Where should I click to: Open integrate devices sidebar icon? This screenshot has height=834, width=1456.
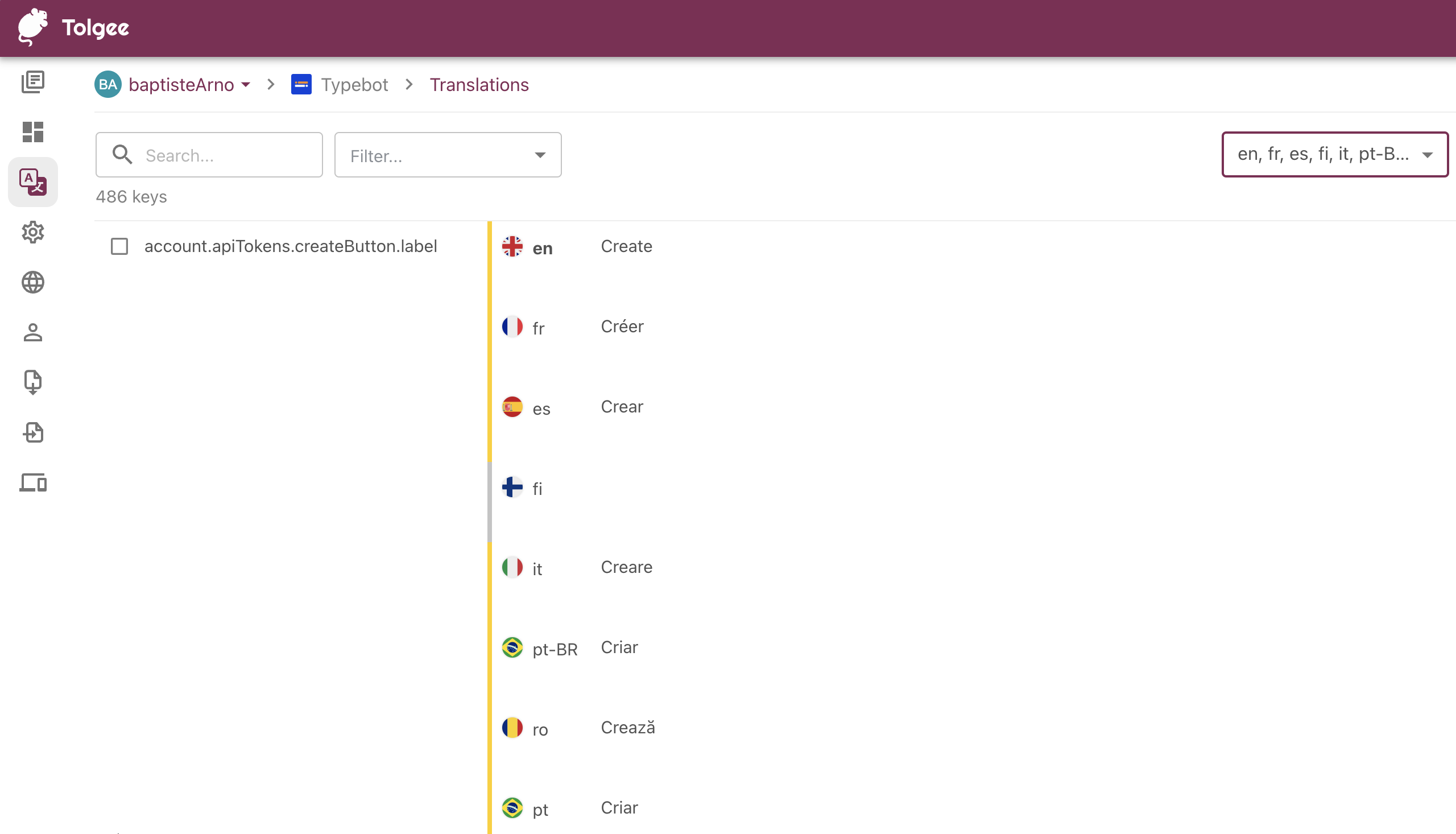pos(32,482)
